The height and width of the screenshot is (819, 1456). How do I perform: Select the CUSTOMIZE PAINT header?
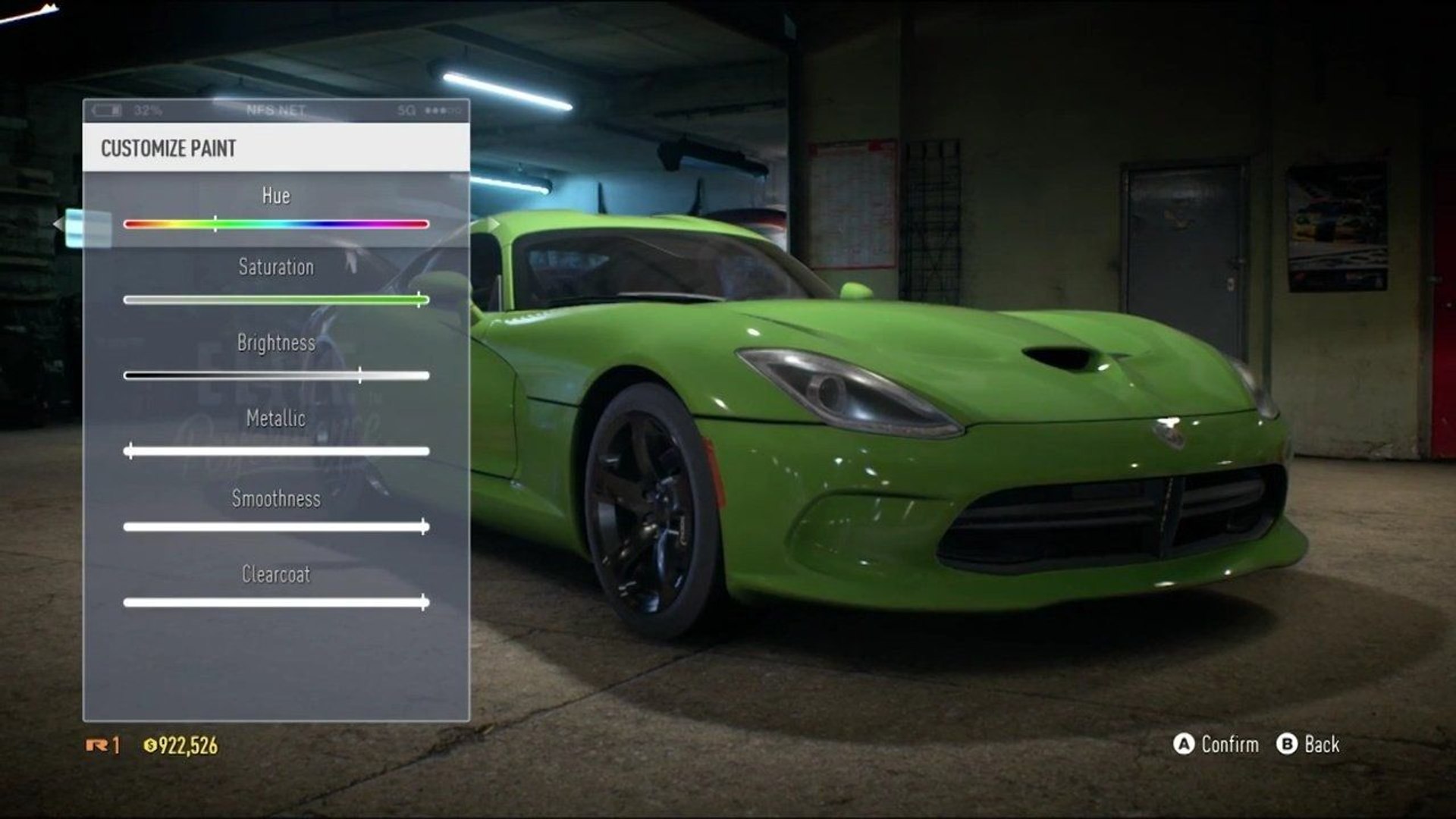pos(168,148)
